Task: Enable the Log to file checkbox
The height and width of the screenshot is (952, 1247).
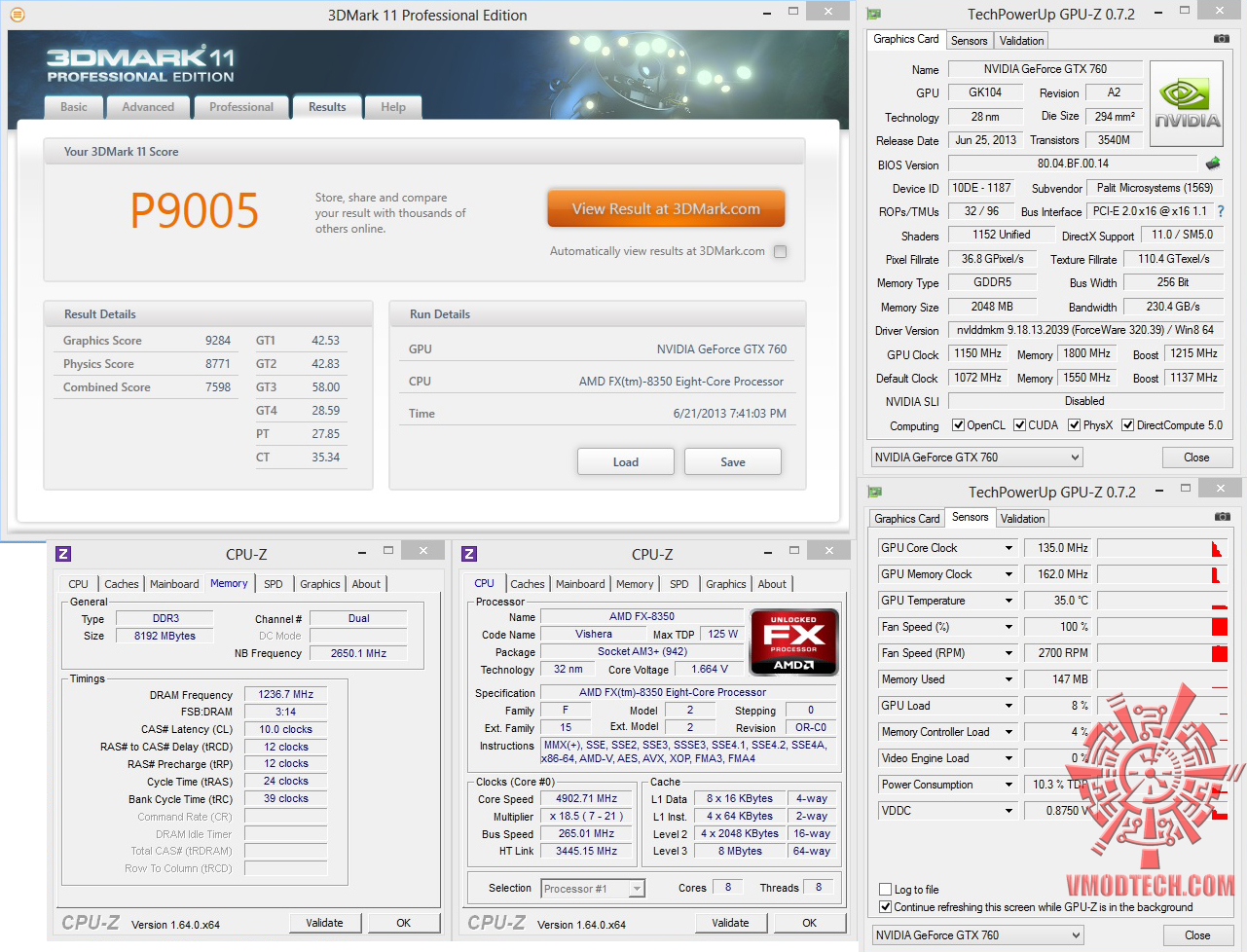Action: pos(886,890)
